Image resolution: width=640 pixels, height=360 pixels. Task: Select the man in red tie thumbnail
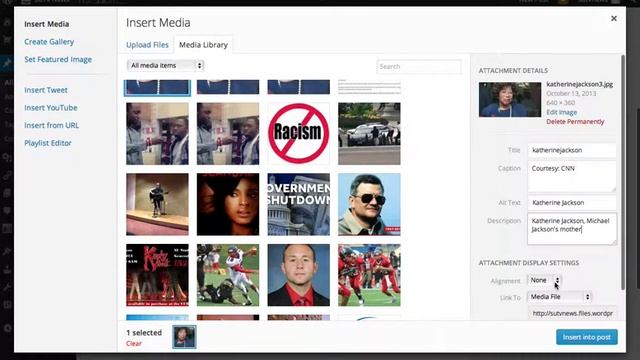point(298,275)
